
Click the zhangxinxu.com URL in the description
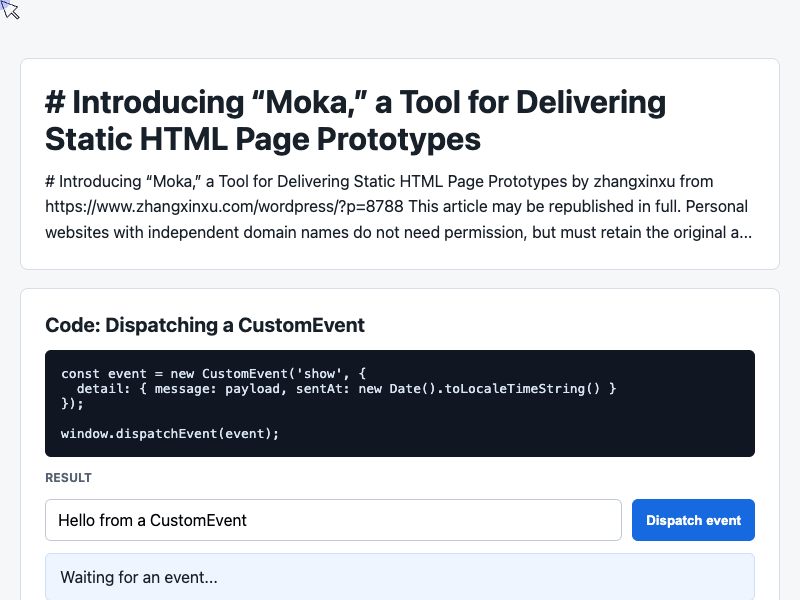click(224, 207)
